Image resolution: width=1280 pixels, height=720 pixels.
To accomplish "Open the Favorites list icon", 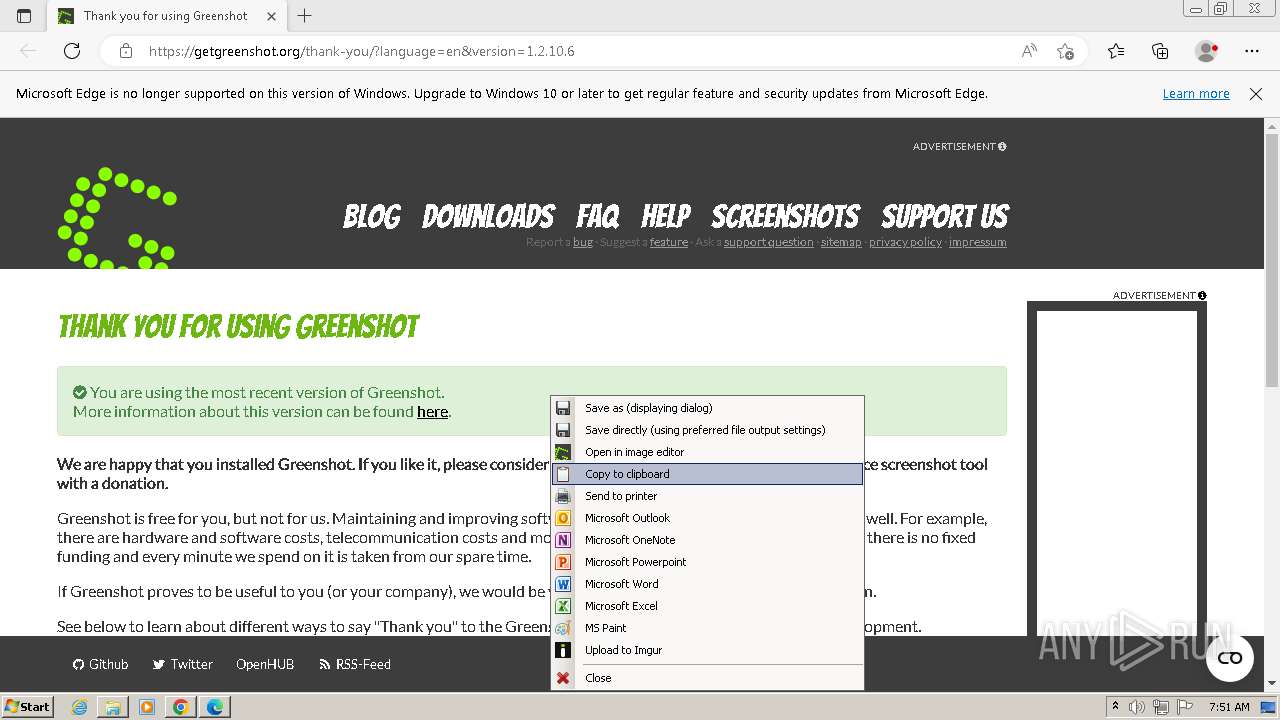I will coord(1116,51).
